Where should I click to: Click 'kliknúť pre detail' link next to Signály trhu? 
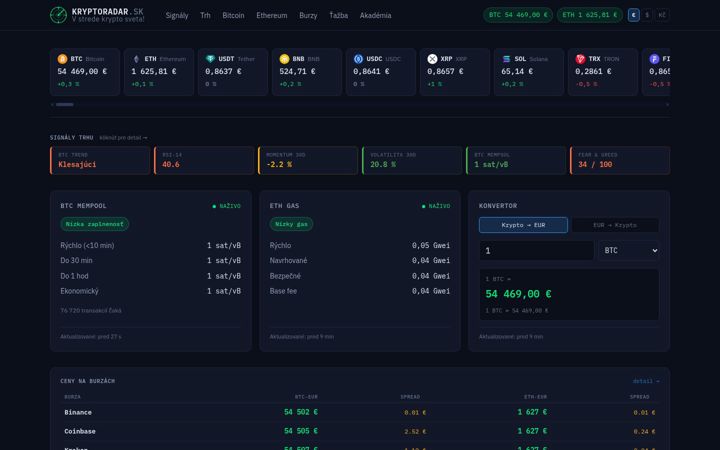123,138
